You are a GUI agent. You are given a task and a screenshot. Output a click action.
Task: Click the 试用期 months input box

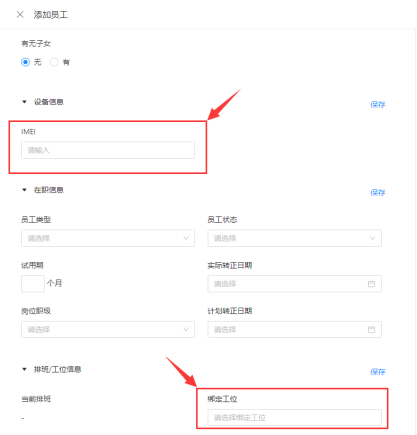pyautogui.click(x=33, y=284)
